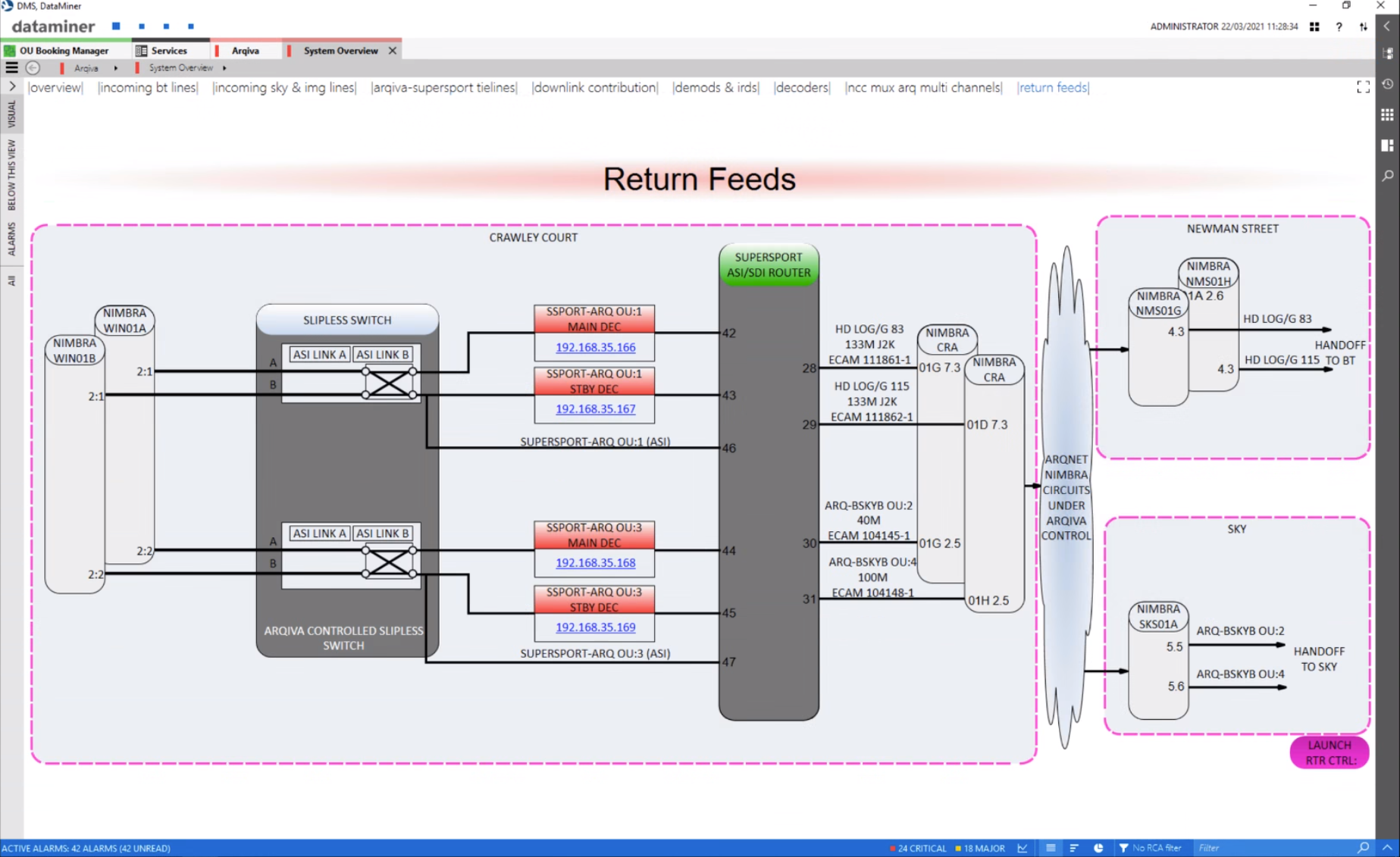The image size is (1400, 857).
Task: Click the SSPORT-ARQ OU:3 STBY DEC block
Action: [x=594, y=599]
